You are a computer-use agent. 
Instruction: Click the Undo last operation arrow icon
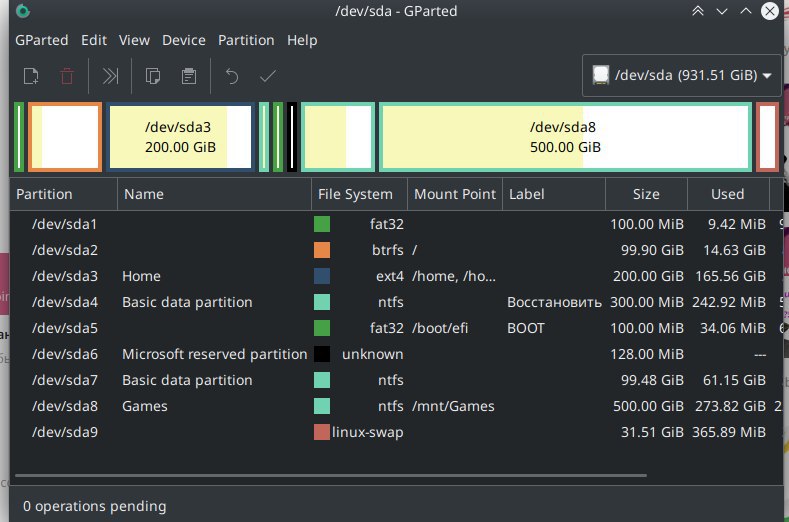(x=232, y=76)
